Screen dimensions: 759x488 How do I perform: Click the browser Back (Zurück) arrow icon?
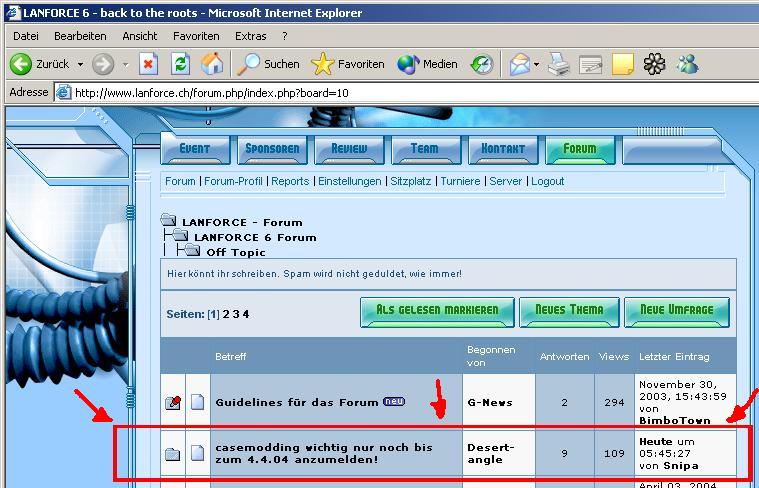click(x=21, y=64)
